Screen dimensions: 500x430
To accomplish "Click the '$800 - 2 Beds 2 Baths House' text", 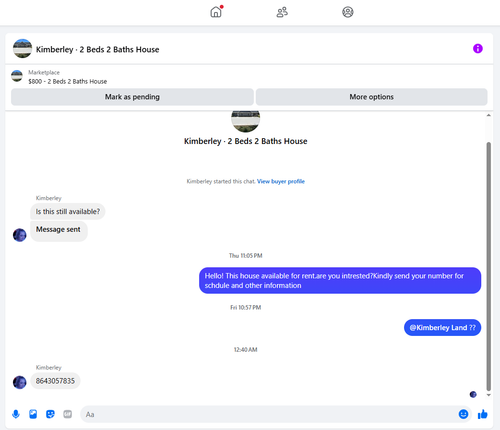I will coord(68,81).
